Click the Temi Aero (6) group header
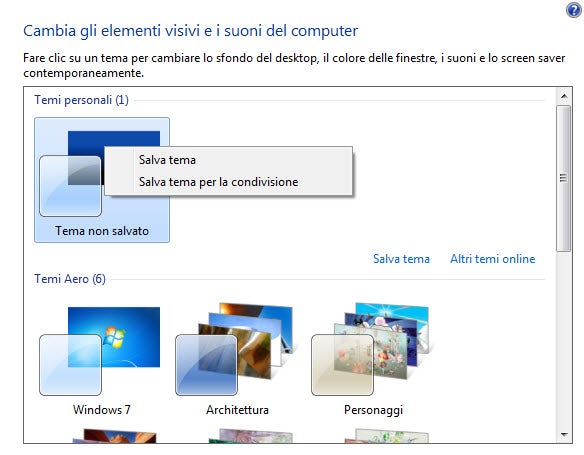The image size is (584, 455). point(70,279)
